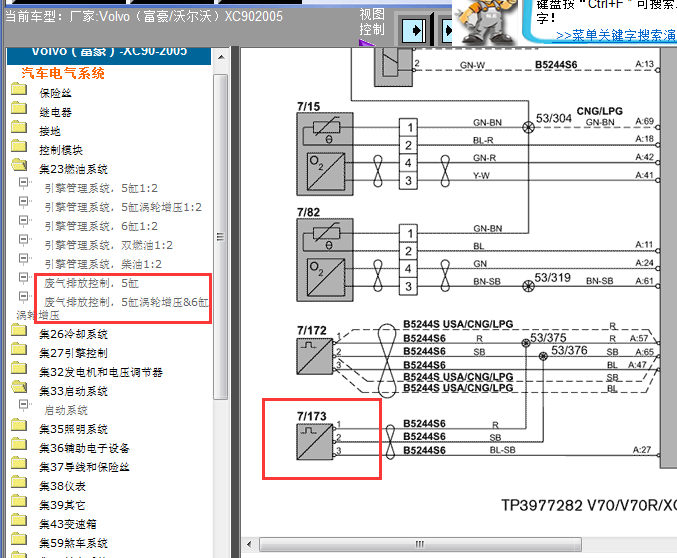Click folder icon beside 集35照明系统

pos(19,425)
